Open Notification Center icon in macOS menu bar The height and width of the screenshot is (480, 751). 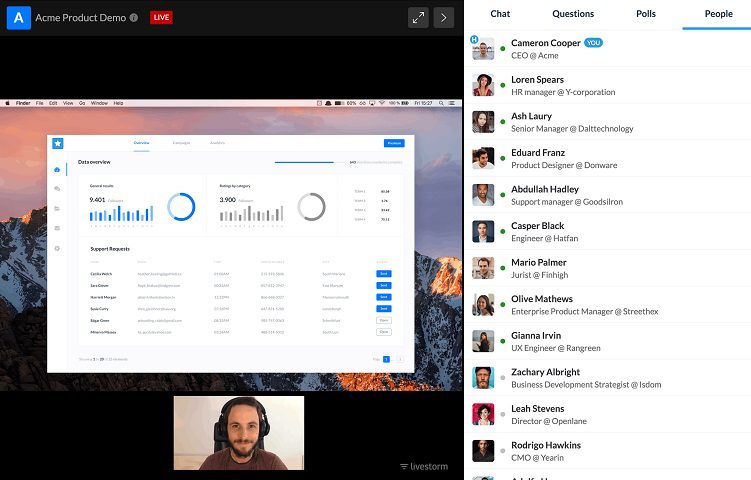[x=452, y=103]
